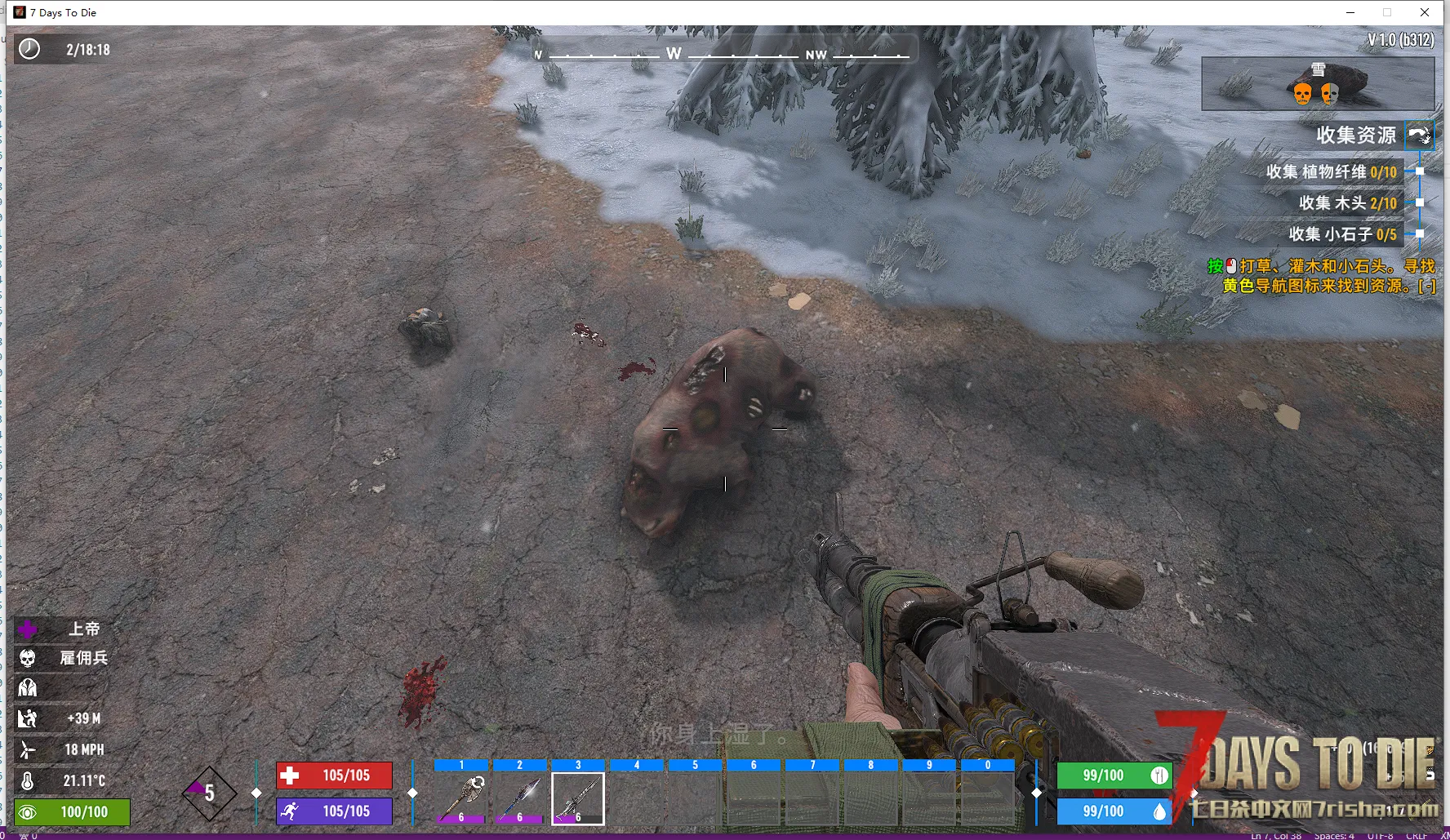Click the shelter buff icon below 雇佣兵

coord(28,687)
